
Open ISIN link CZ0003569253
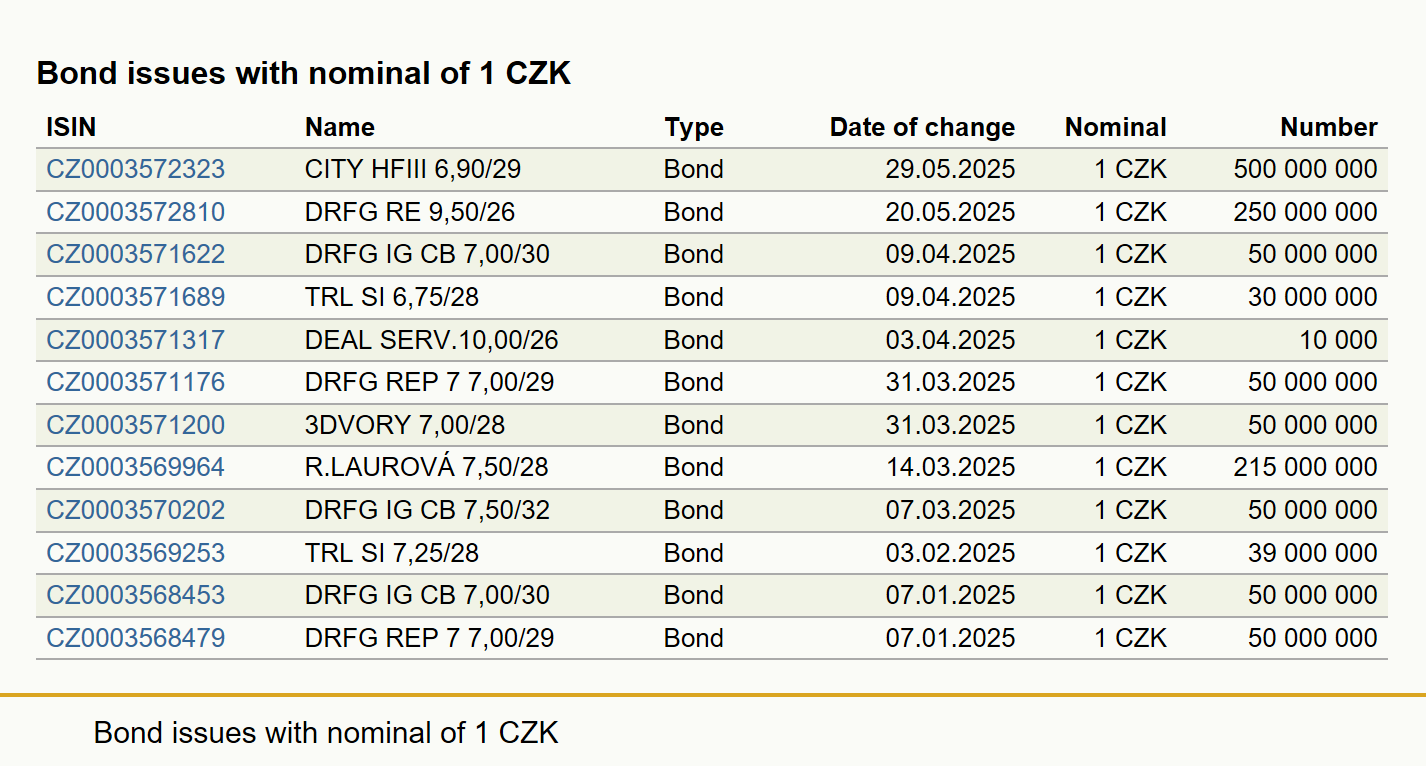[136, 553]
